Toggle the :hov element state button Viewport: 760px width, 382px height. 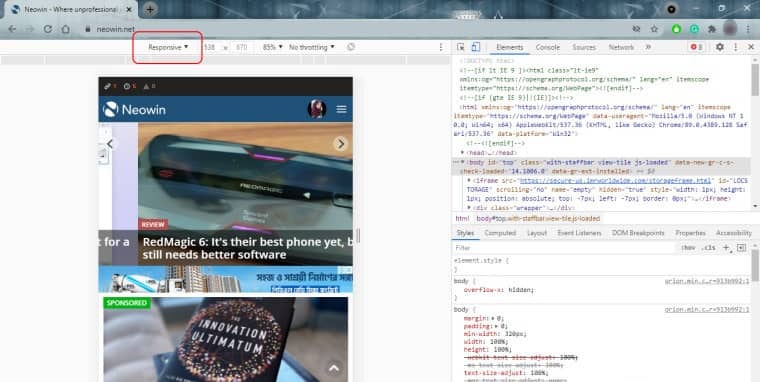688,248
